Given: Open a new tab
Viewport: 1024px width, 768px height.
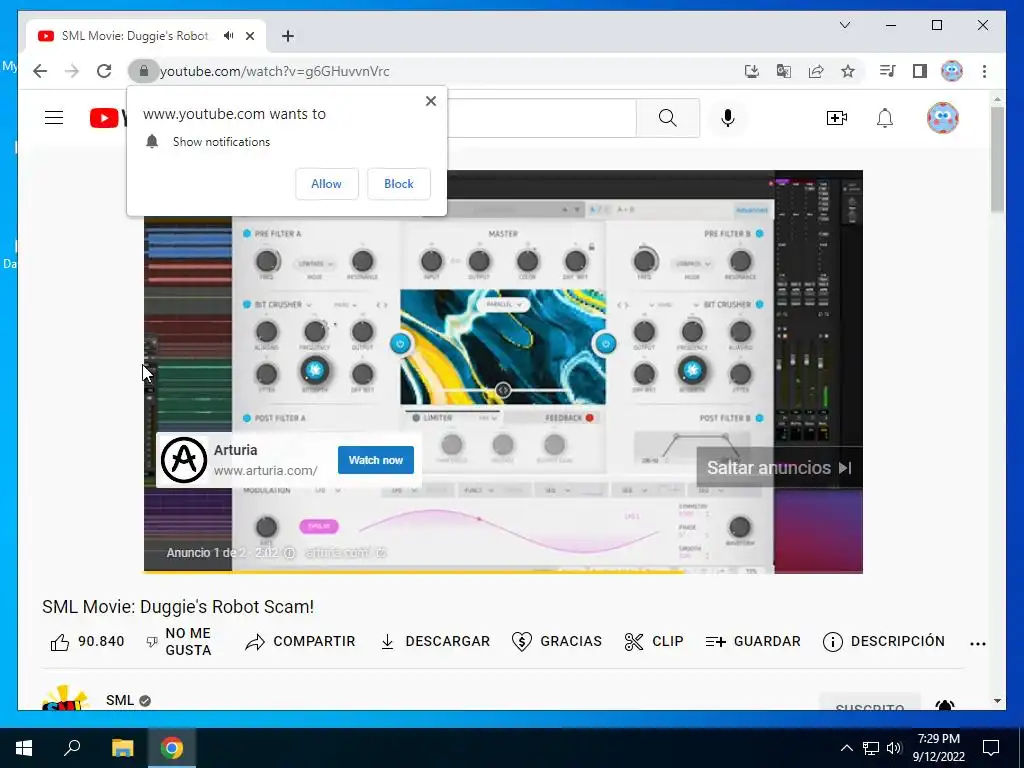Looking at the screenshot, I should tap(288, 36).
